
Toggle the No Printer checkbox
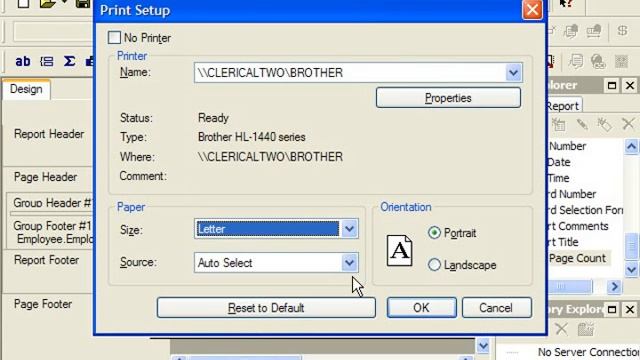coord(114,38)
